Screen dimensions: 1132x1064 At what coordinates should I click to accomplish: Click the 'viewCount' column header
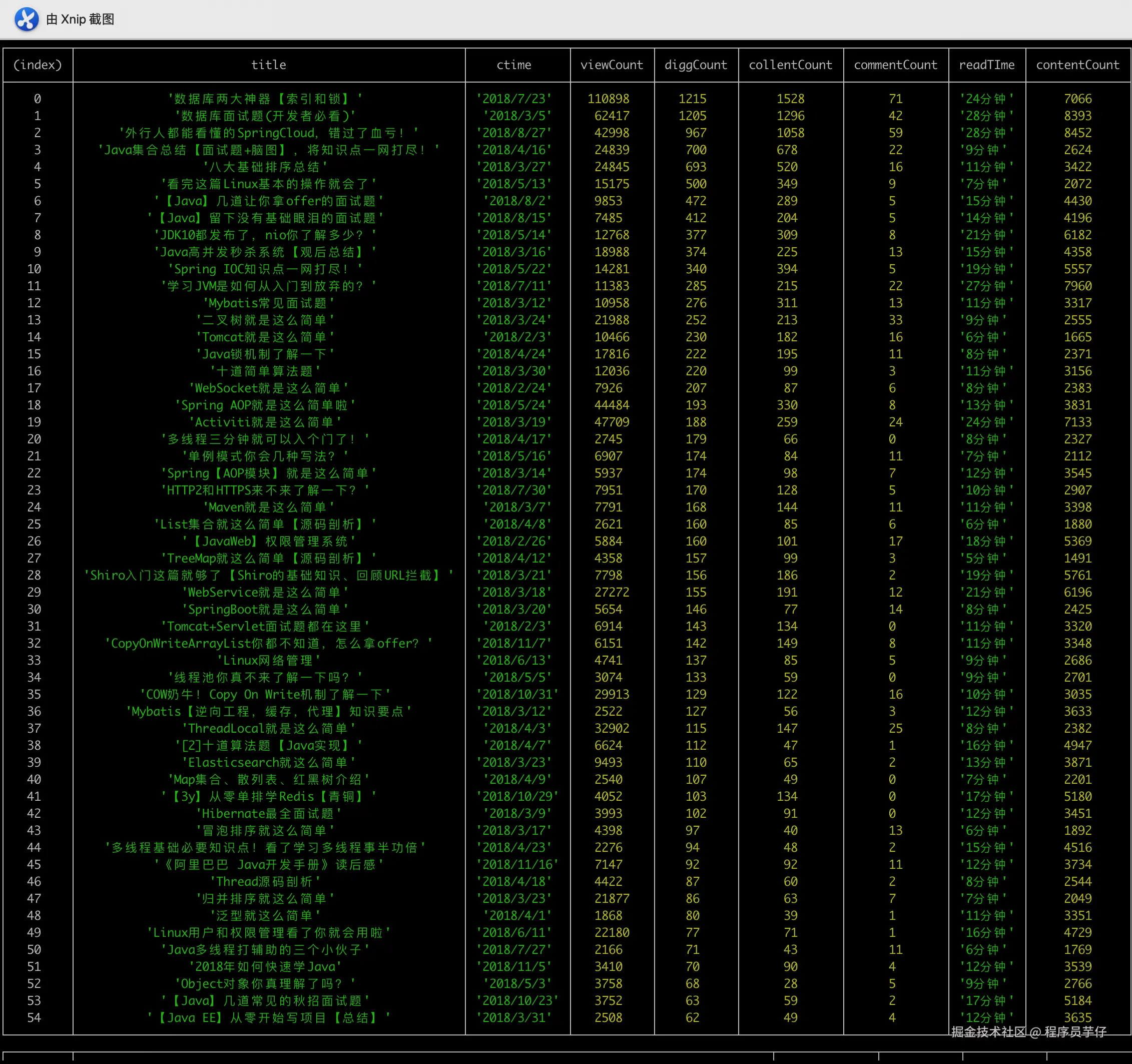(x=612, y=65)
